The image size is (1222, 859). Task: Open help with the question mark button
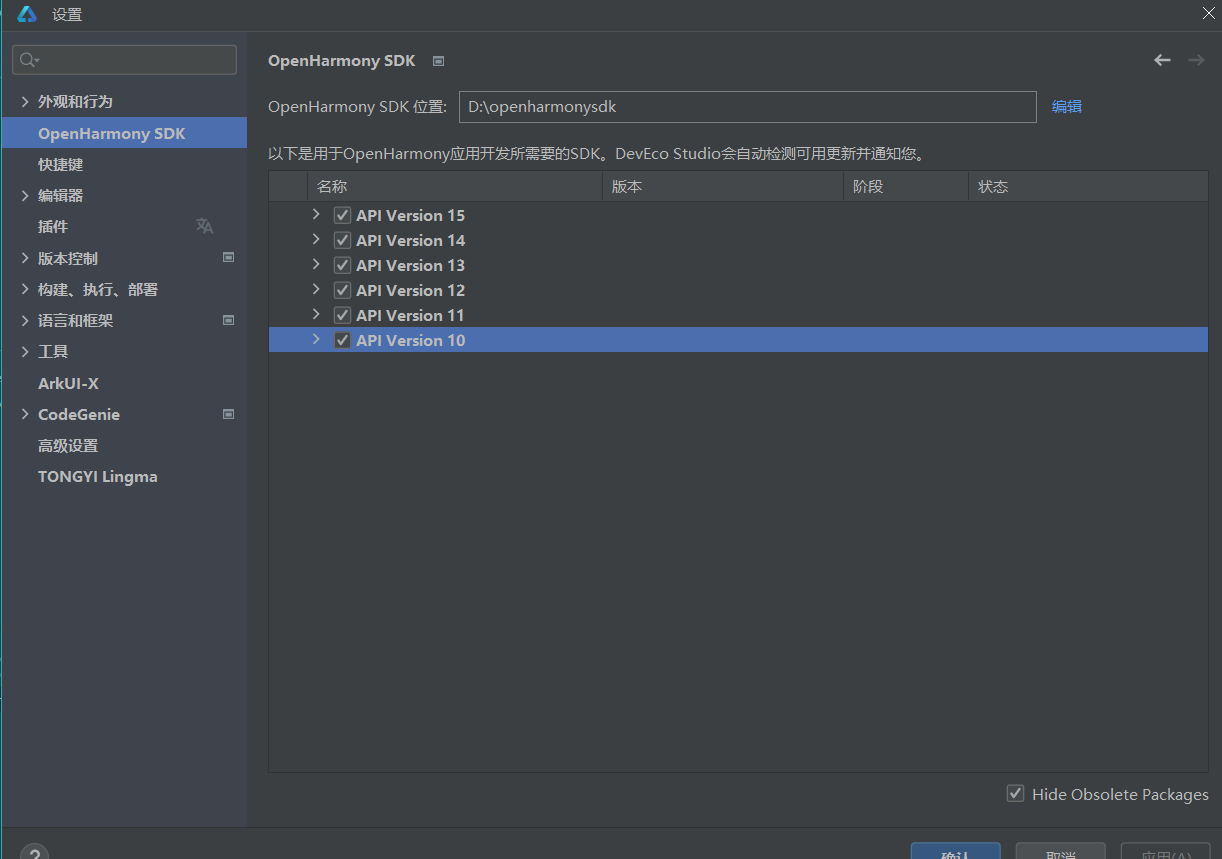click(x=34, y=853)
